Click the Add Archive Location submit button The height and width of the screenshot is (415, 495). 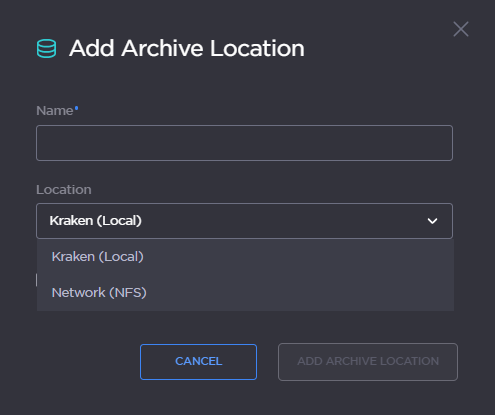368,362
